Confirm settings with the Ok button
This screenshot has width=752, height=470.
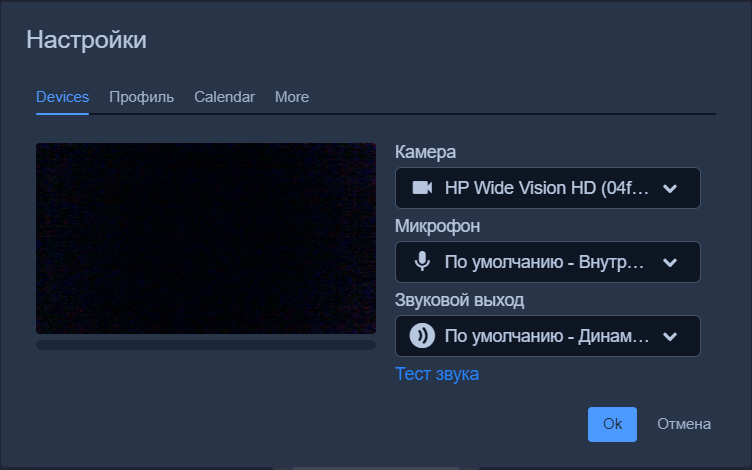coord(612,424)
